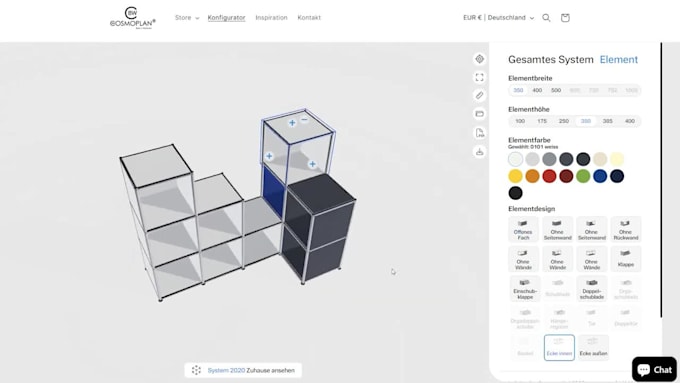The width and height of the screenshot is (680, 383).
Task: Set element height to 400
Action: (x=630, y=121)
